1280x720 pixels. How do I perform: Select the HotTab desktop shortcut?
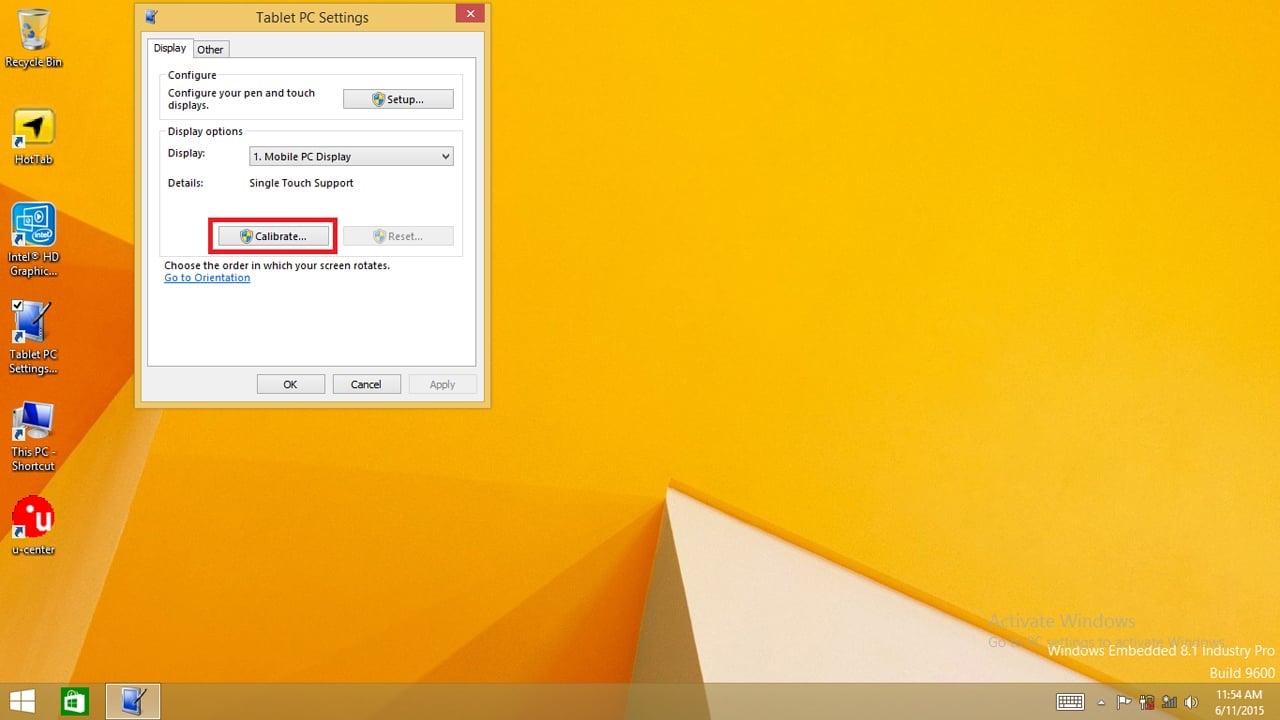click(34, 137)
